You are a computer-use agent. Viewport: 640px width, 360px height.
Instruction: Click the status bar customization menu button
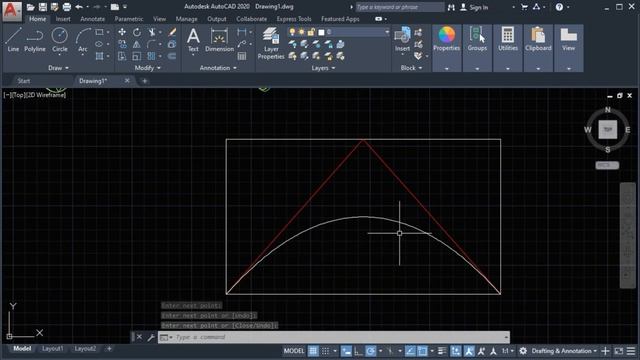click(x=631, y=351)
